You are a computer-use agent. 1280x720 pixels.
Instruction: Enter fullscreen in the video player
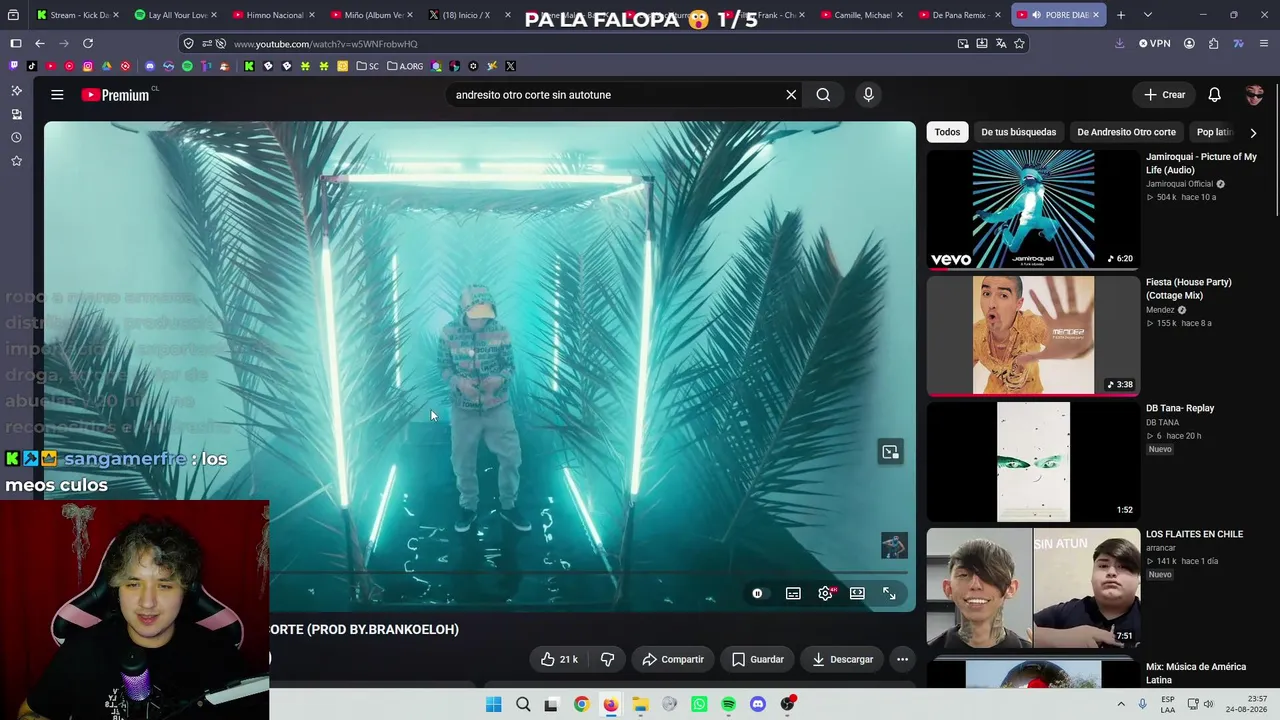point(889,593)
